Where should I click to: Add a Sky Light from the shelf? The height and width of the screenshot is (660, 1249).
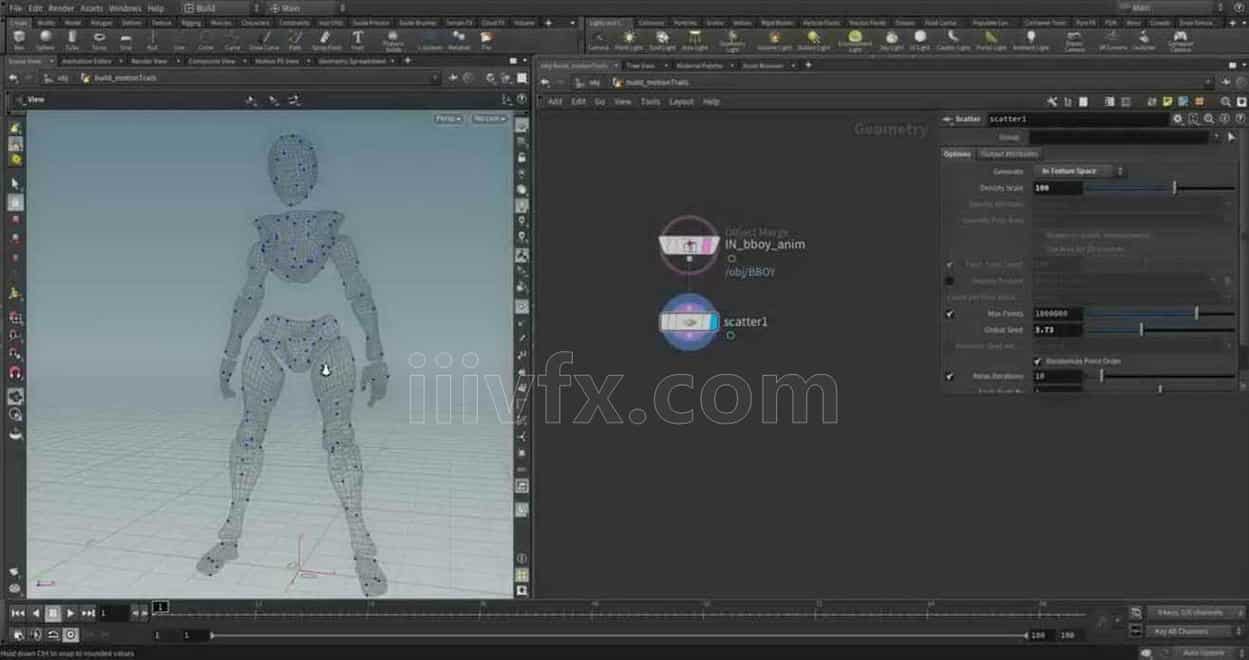891,40
